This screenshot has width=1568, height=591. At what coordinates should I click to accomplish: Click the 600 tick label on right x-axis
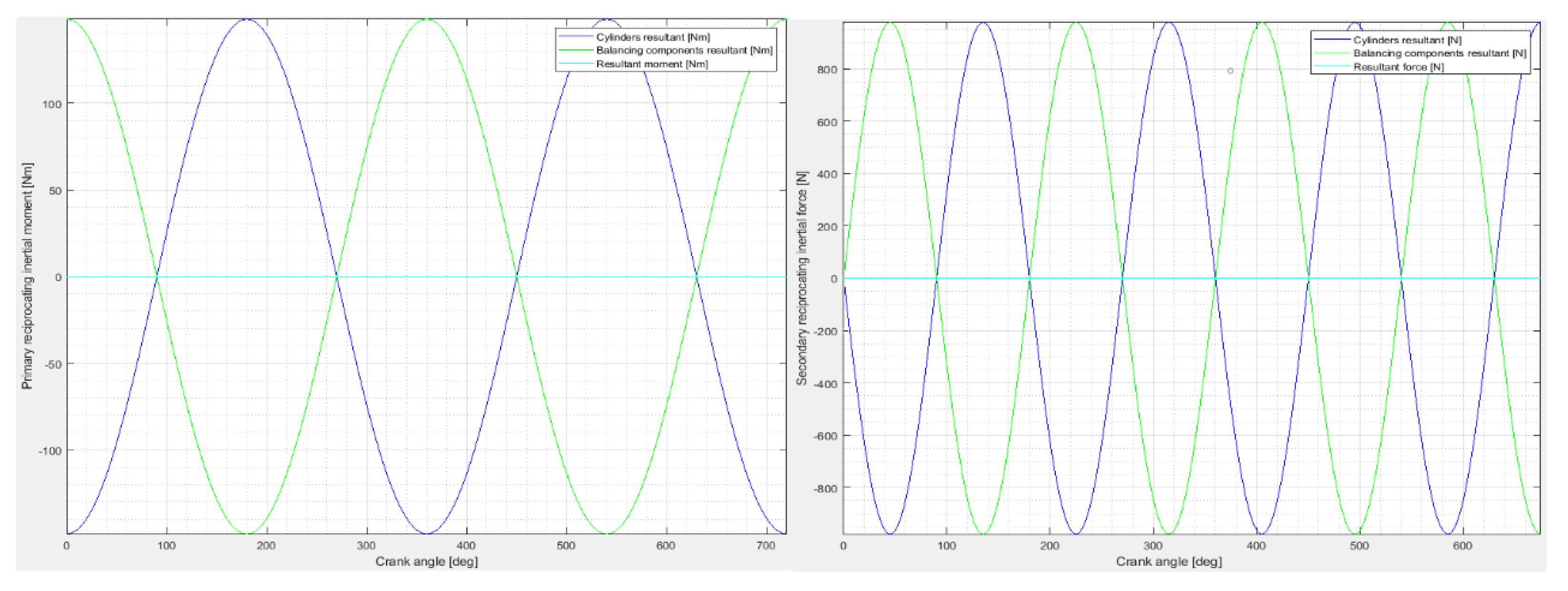pyautogui.click(x=1462, y=546)
